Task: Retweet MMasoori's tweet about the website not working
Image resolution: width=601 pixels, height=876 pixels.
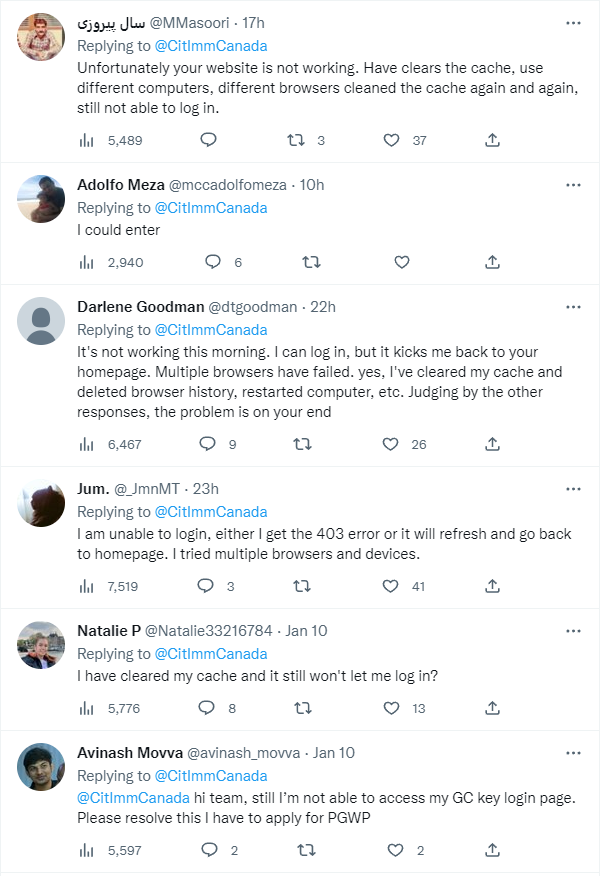Action: point(296,140)
